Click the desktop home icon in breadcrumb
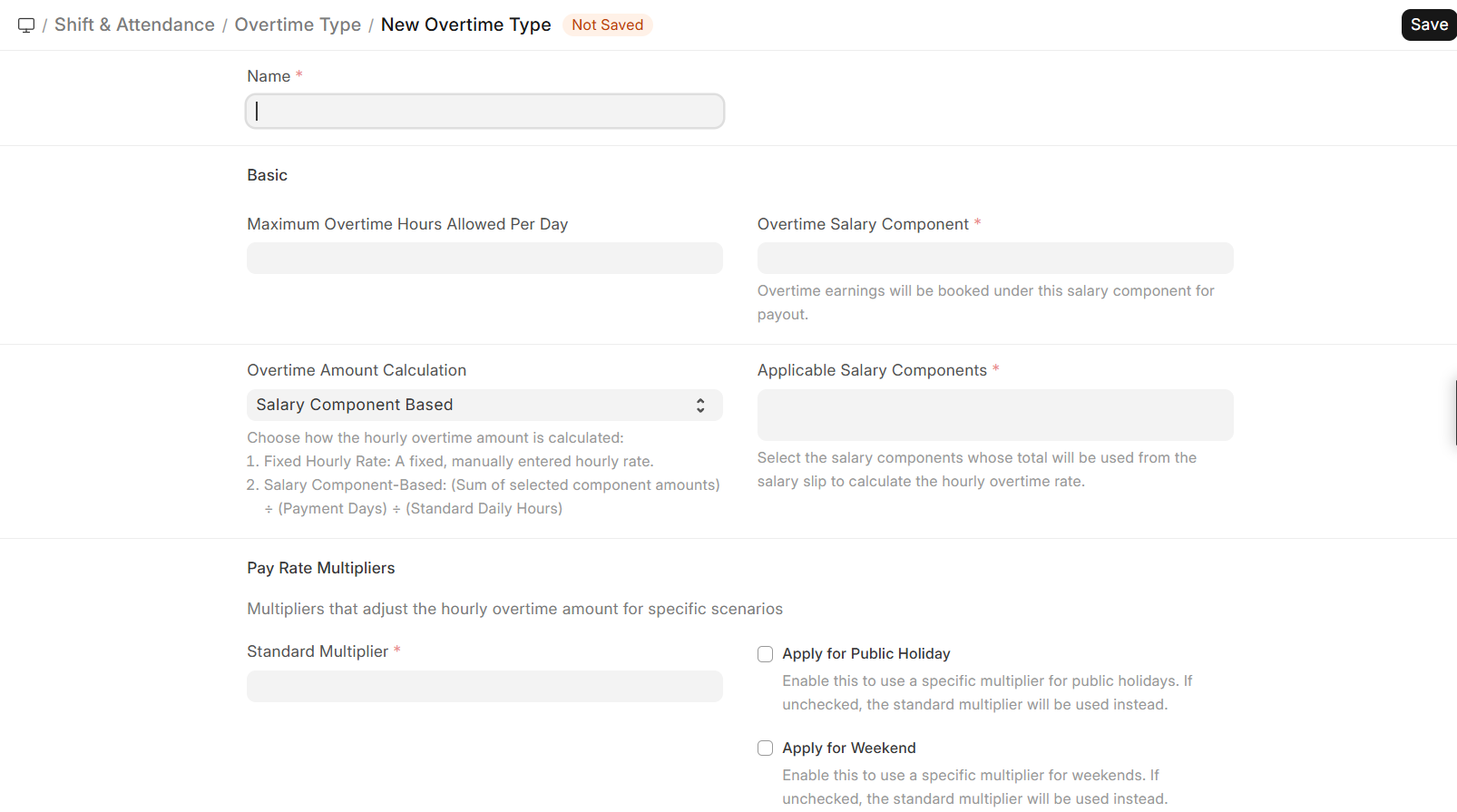The image size is (1457, 812). (x=26, y=25)
